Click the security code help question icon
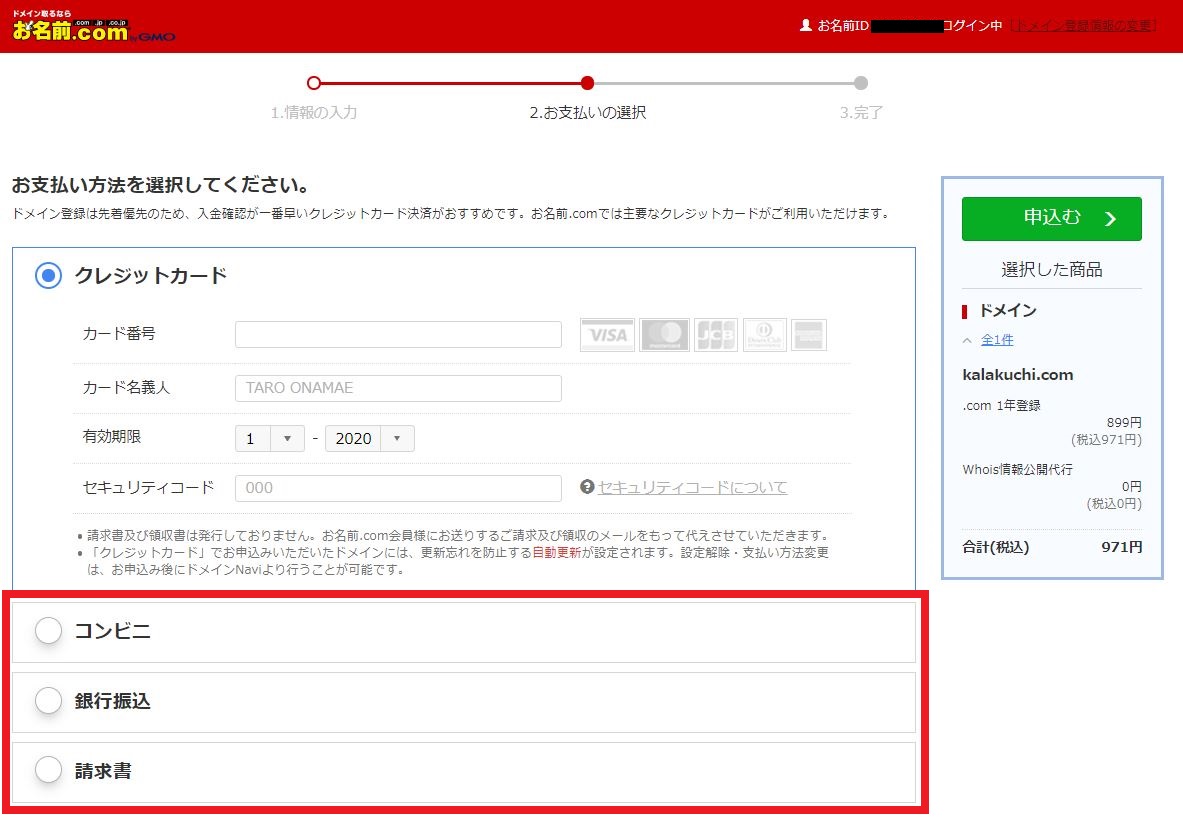Viewport: 1183px width, 829px height. pyautogui.click(x=587, y=487)
